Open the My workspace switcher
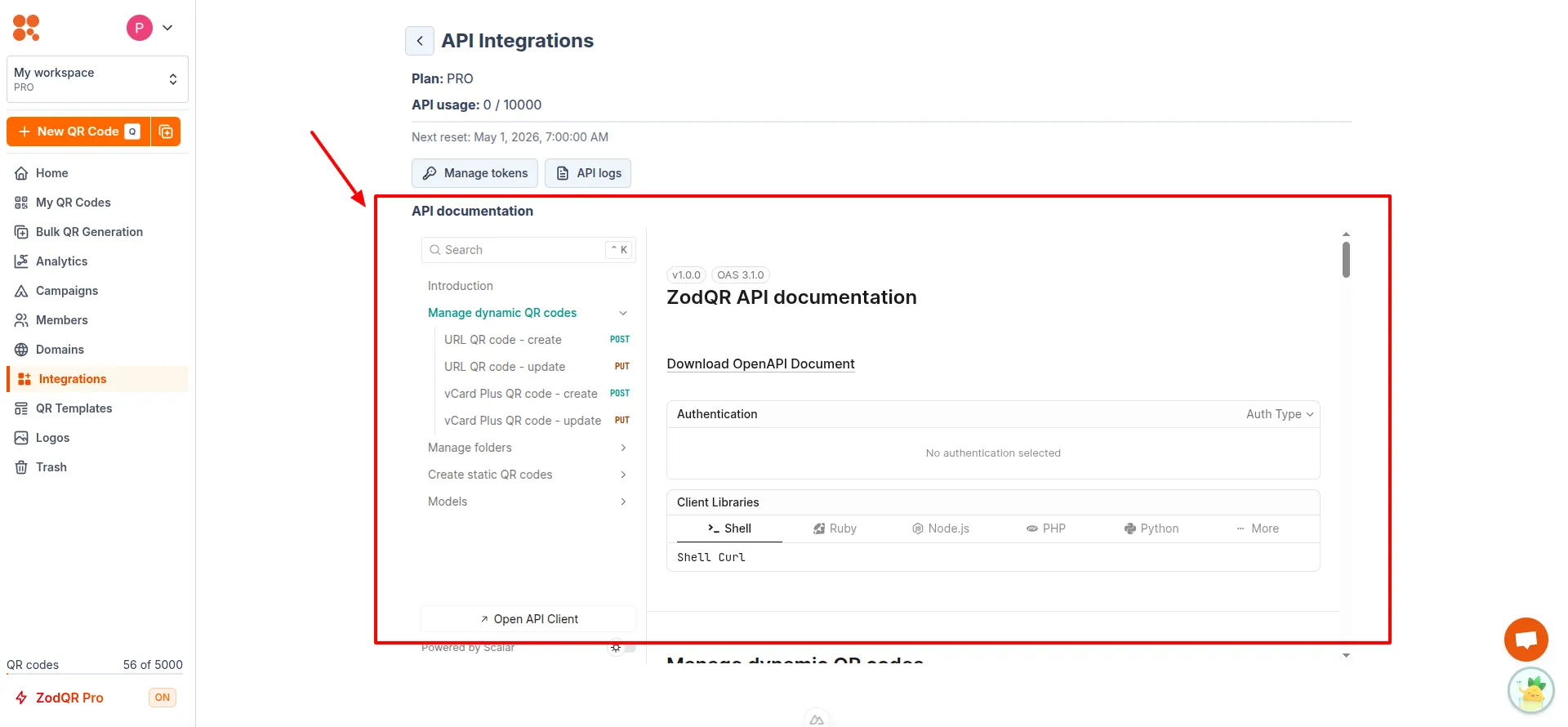This screenshot has height=727, width=1568. tap(97, 79)
